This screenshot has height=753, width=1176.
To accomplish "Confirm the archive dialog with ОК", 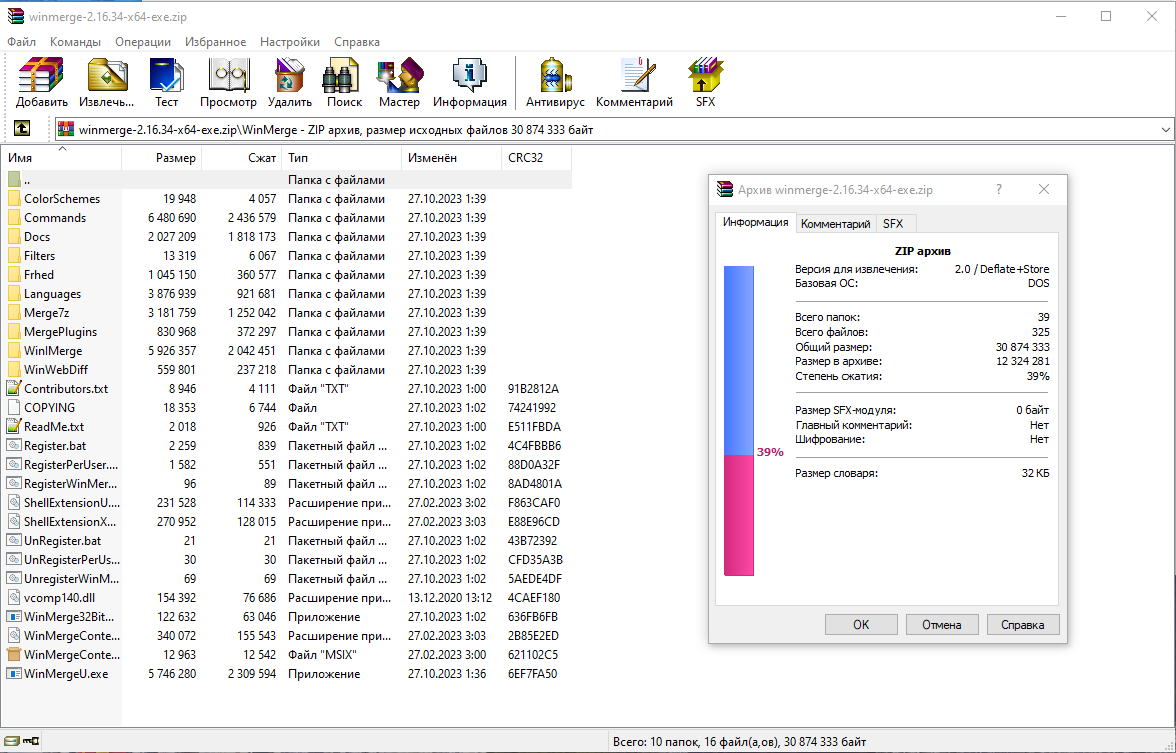I will point(861,625).
